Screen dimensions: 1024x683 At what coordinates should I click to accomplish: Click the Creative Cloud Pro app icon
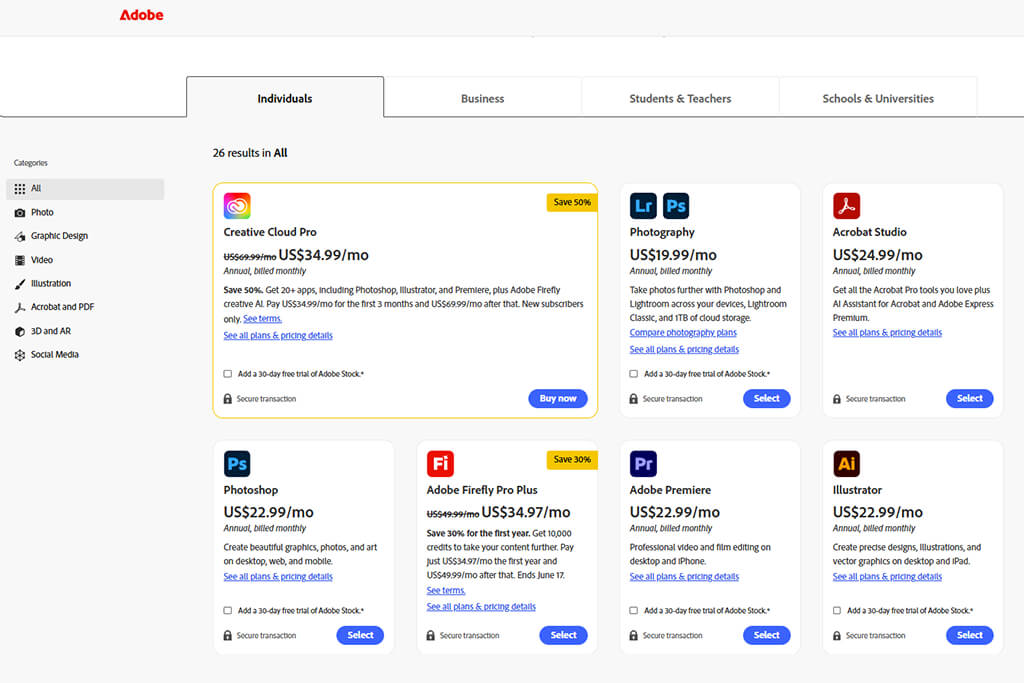click(237, 206)
